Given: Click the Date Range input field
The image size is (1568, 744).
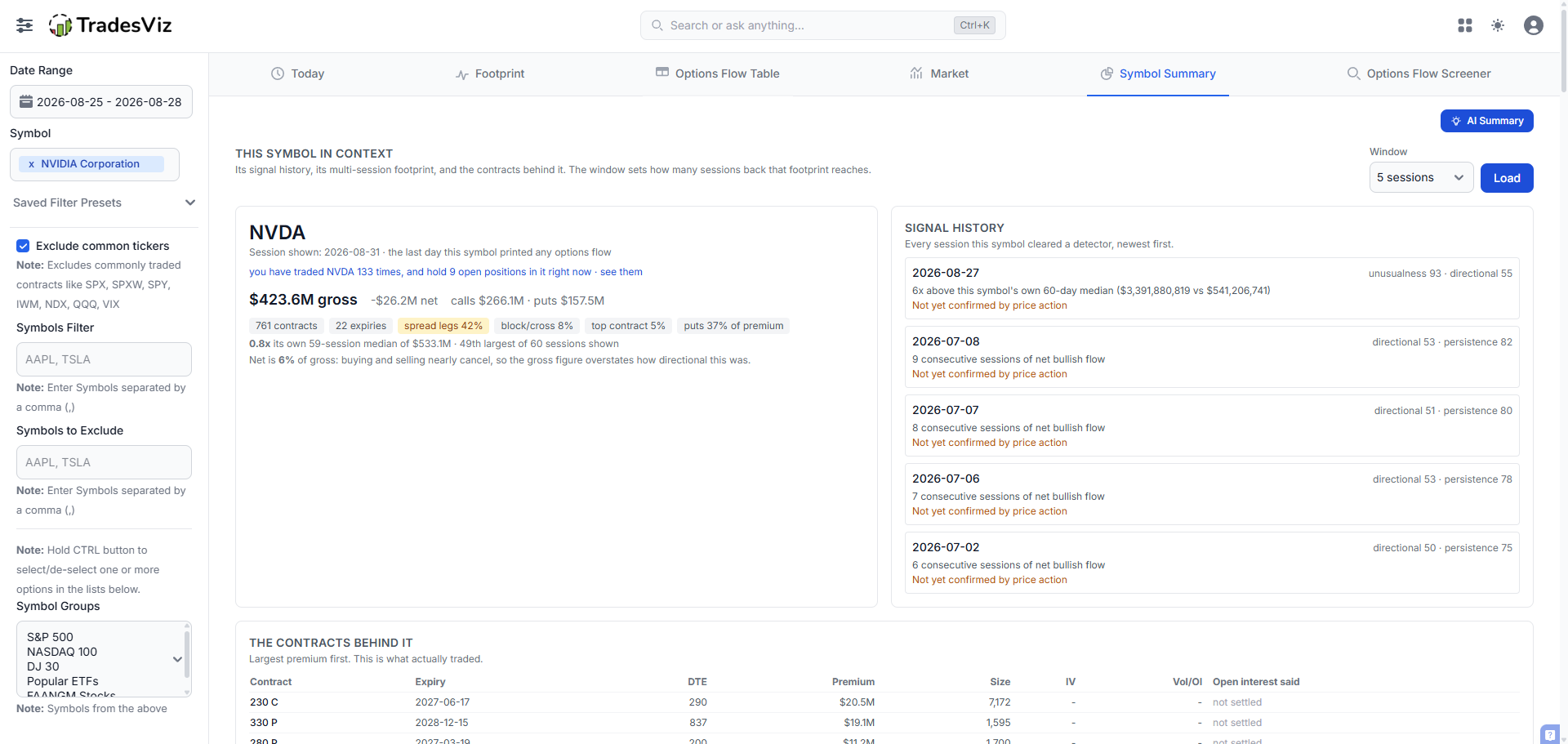Looking at the screenshot, I should coord(101,102).
